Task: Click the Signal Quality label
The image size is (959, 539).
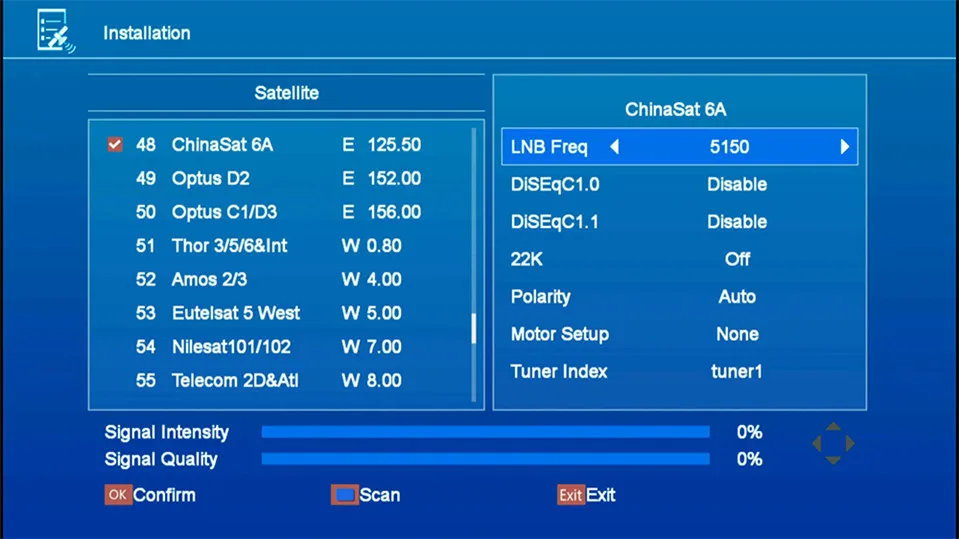Action: pos(161,459)
